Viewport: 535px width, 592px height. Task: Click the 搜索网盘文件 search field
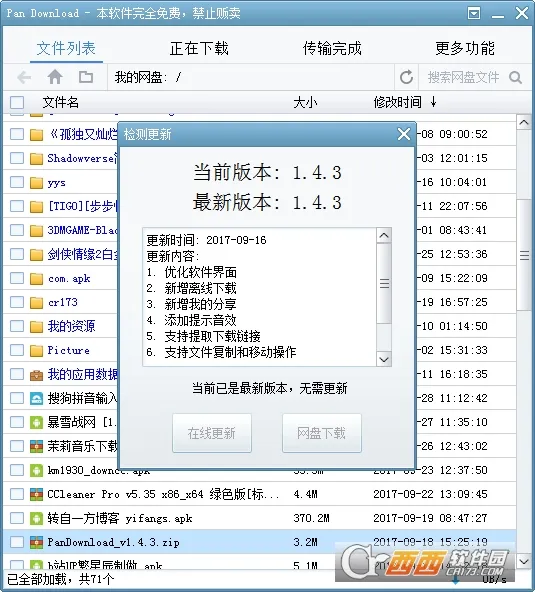pyautogui.click(x=463, y=77)
